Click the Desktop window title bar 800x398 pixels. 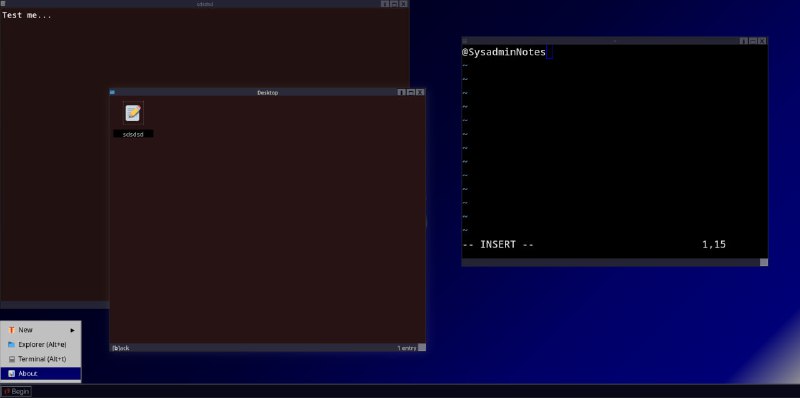pyautogui.click(x=267, y=92)
